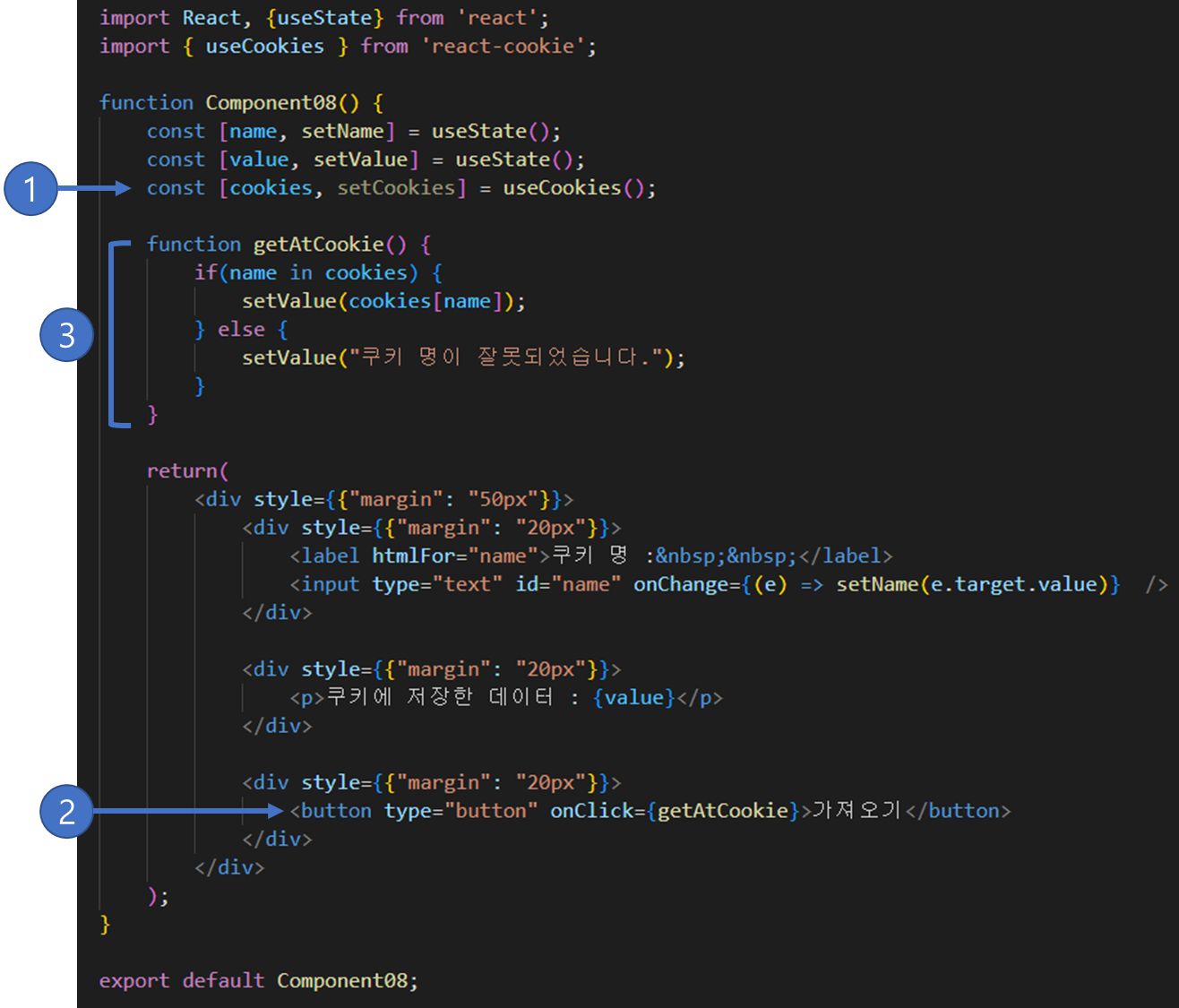Viewport: 1179px width, 1008px height.
Task: Click the label htmlFor="name" tag
Action: pos(419,556)
